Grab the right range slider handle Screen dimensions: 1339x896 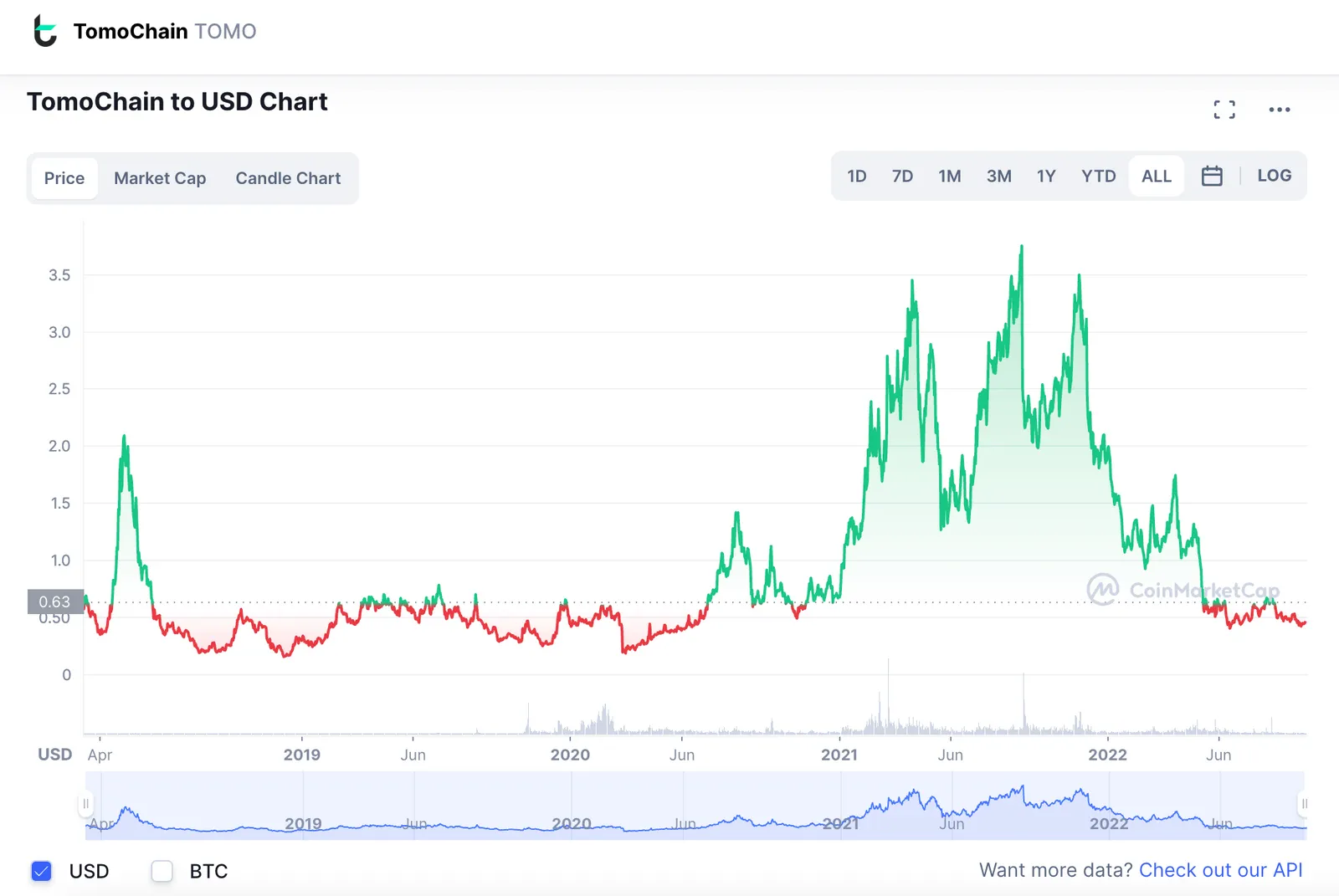click(1304, 804)
